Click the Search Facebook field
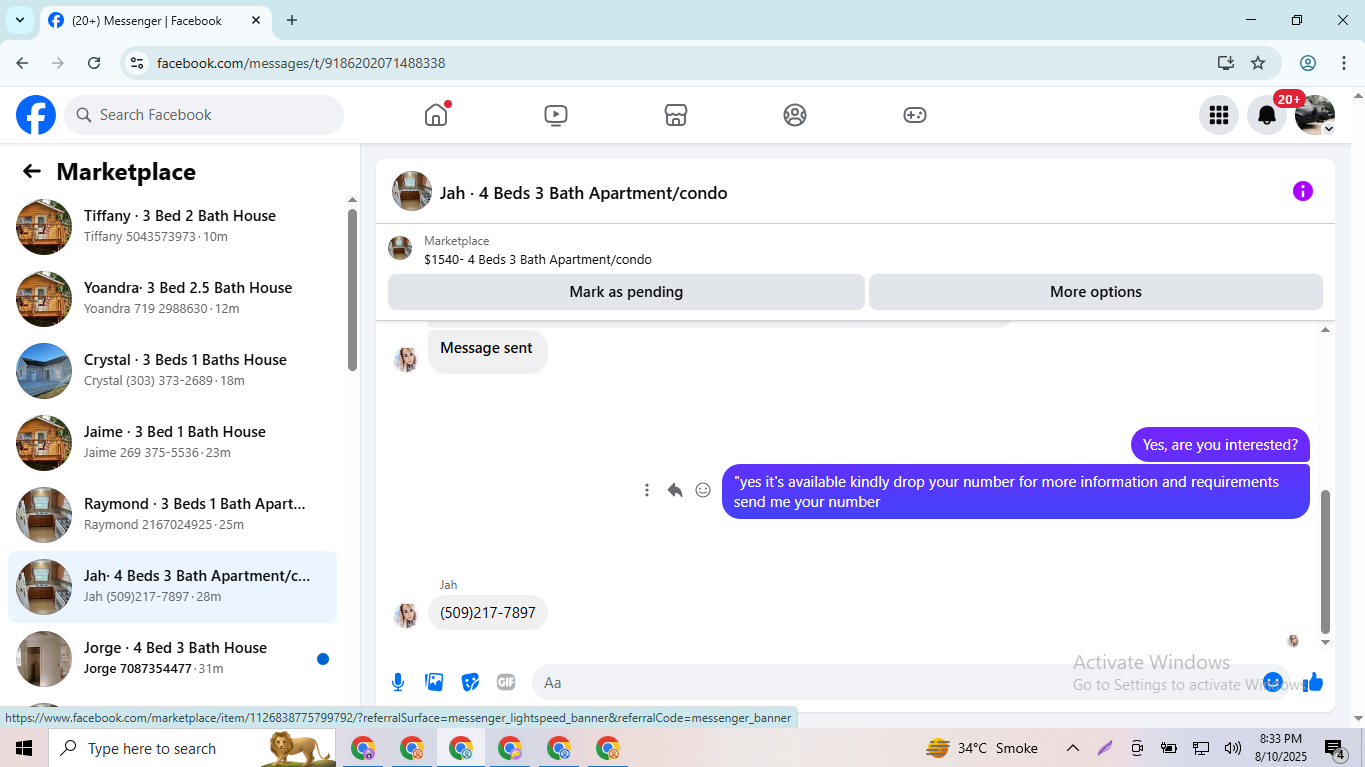Screen dimensions: 1365x767 (204, 115)
